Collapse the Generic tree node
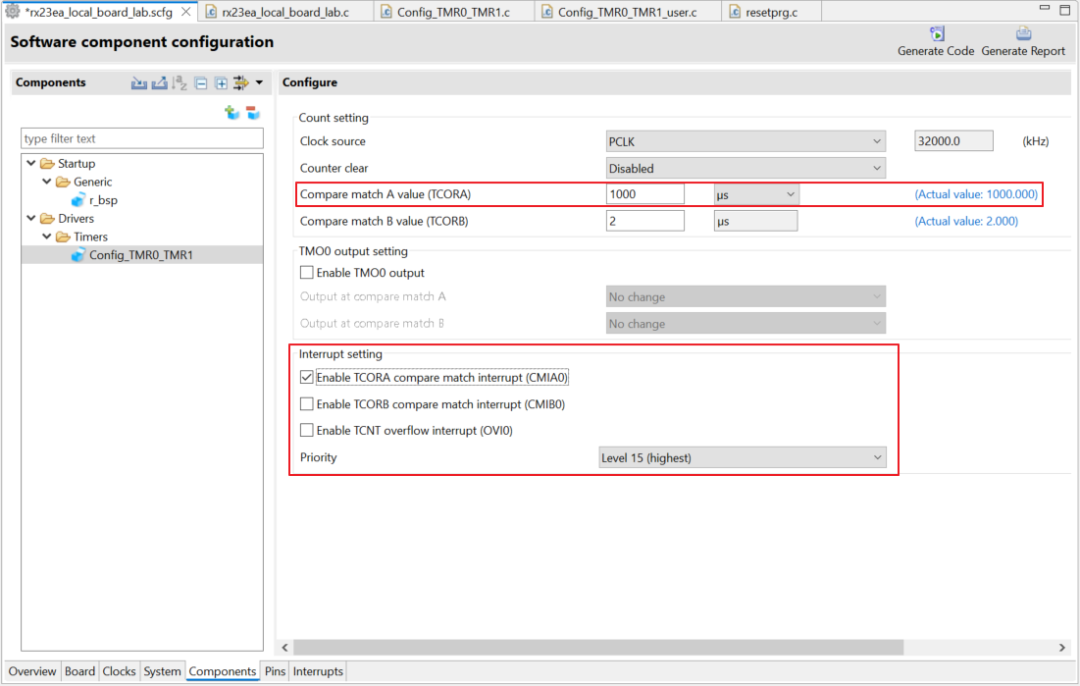The width and height of the screenshot is (1080, 686). pos(47,182)
